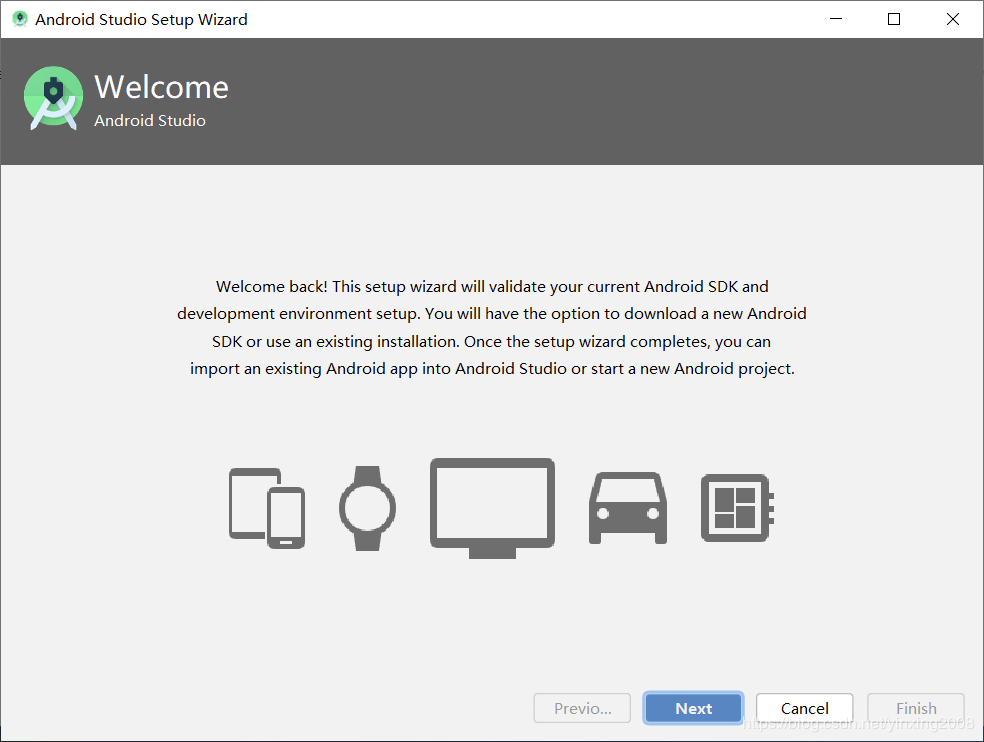The height and width of the screenshot is (742, 984).
Task: Click the Wear OS watch icon
Action: (x=368, y=508)
